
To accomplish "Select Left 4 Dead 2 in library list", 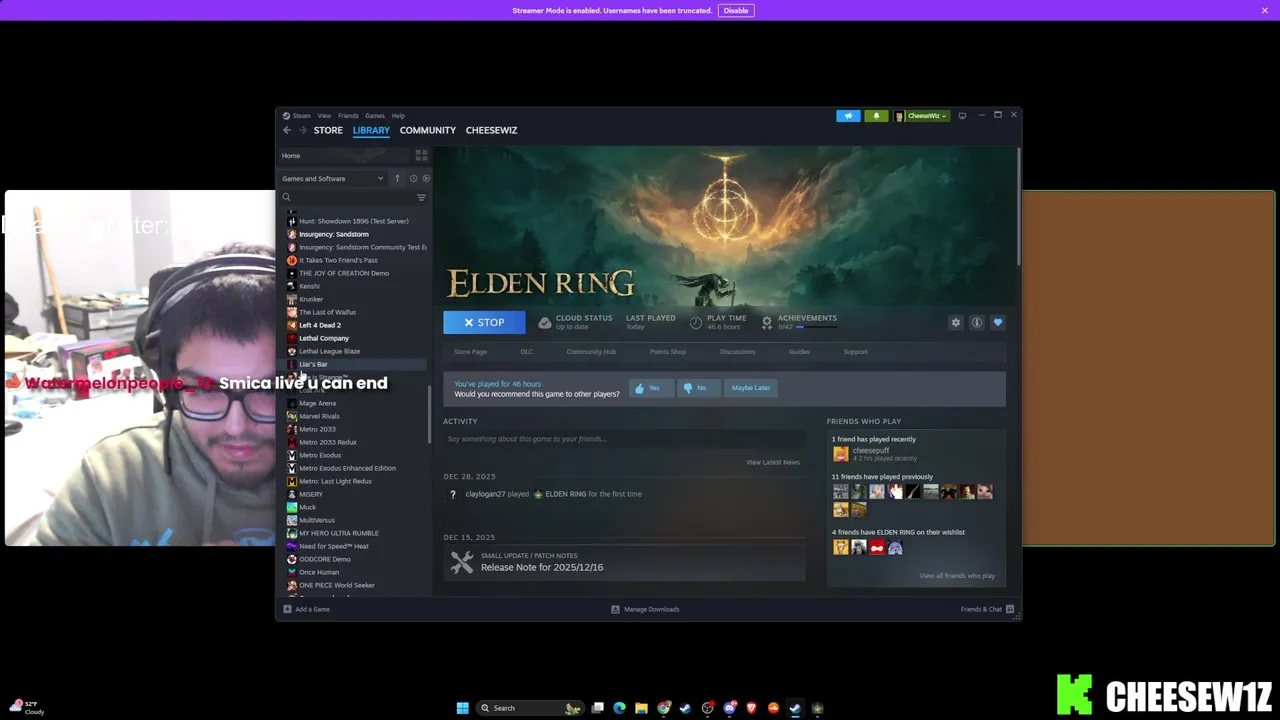I will tap(320, 325).
